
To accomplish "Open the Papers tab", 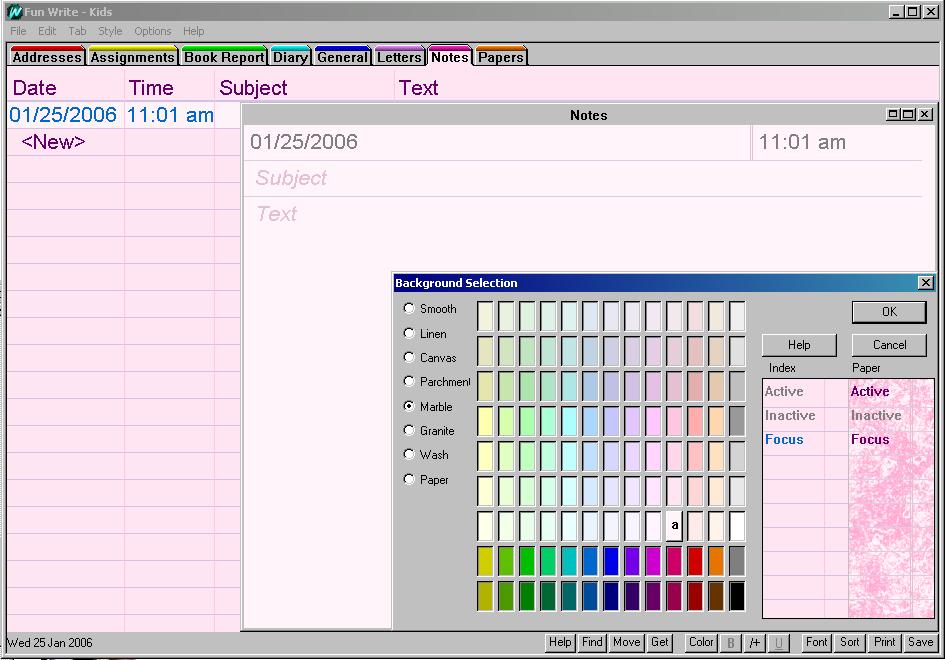I will pos(501,56).
